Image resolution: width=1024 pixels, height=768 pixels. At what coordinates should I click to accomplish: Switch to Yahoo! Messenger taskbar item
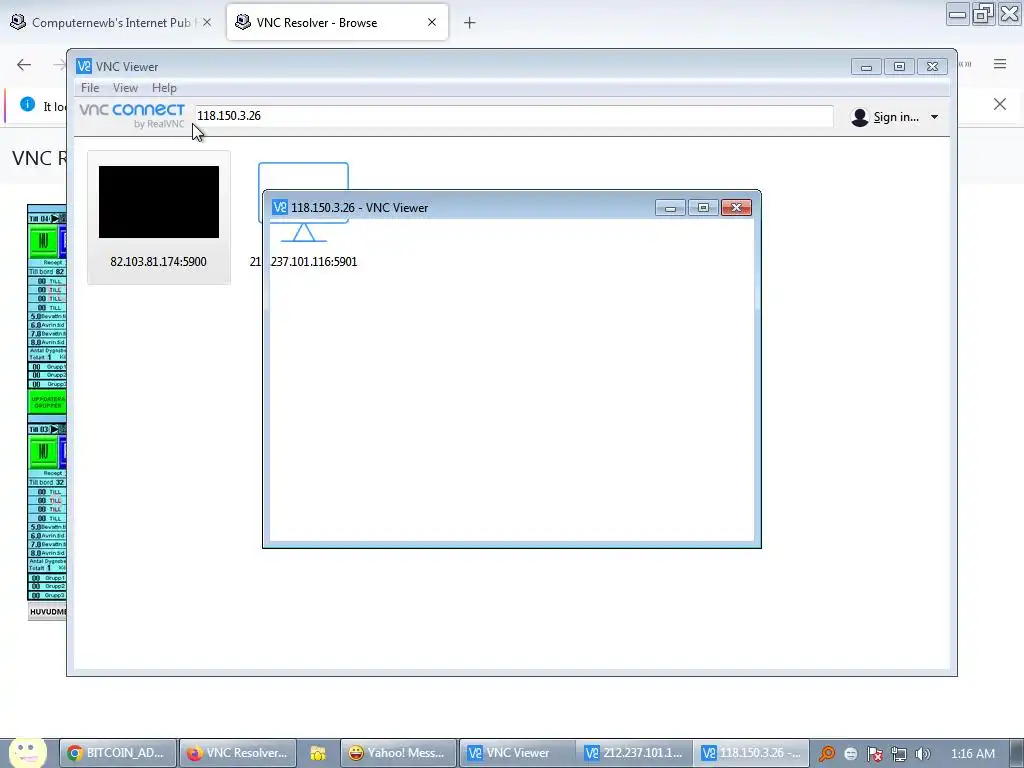[x=398, y=753]
